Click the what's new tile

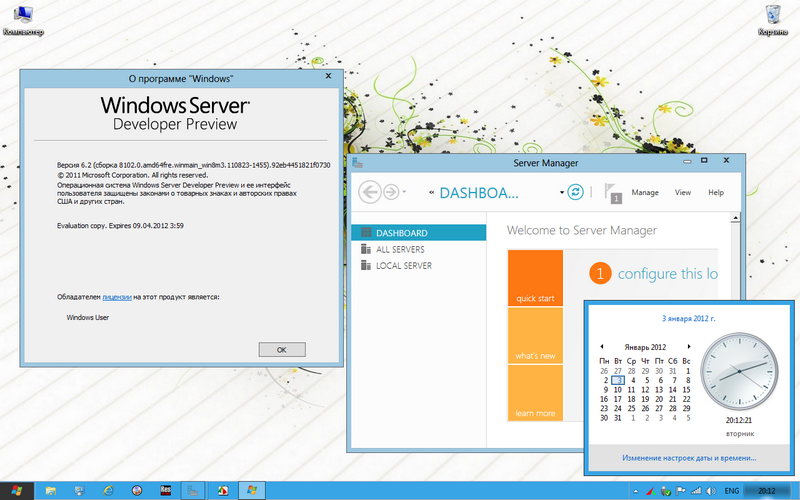[535, 335]
